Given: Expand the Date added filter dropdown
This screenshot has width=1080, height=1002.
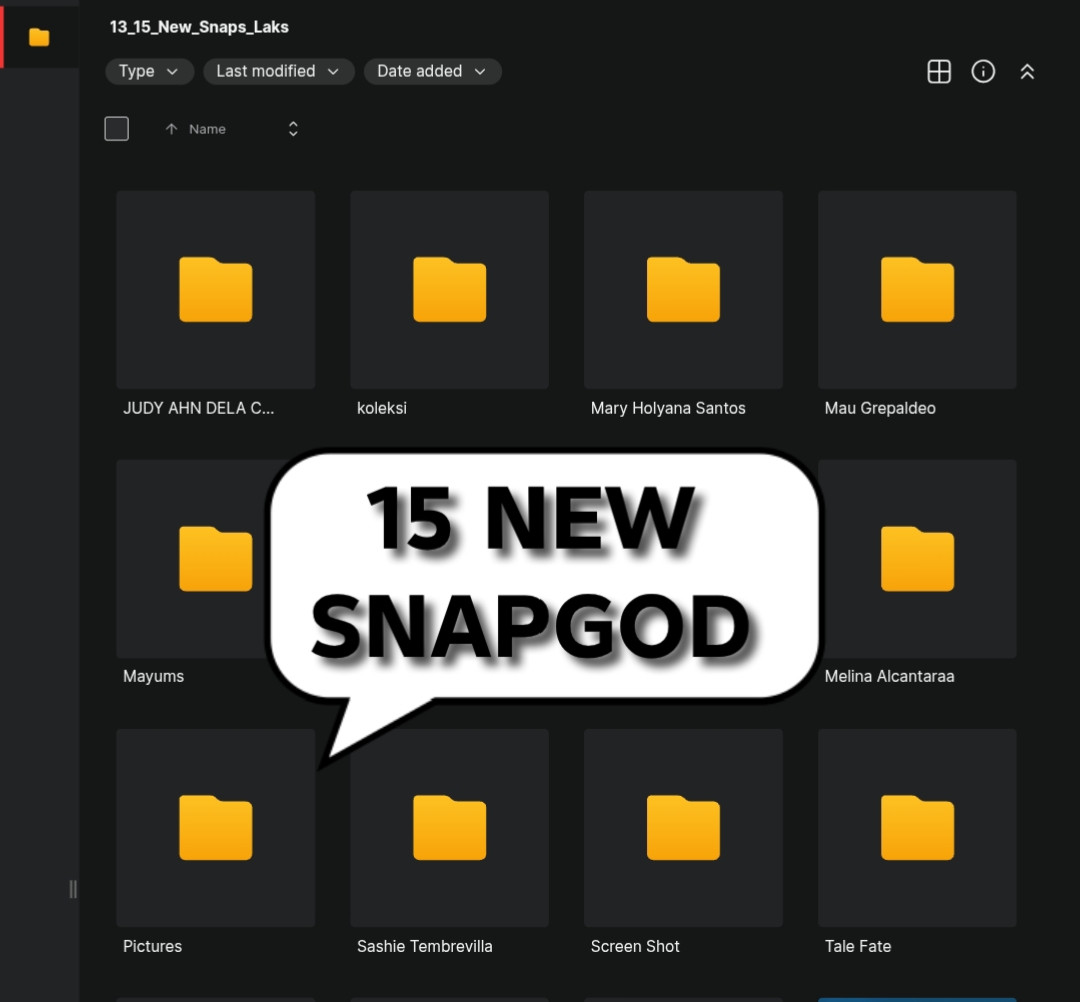Looking at the screenshot, I should pyautogui.click(x=432, y=72).
